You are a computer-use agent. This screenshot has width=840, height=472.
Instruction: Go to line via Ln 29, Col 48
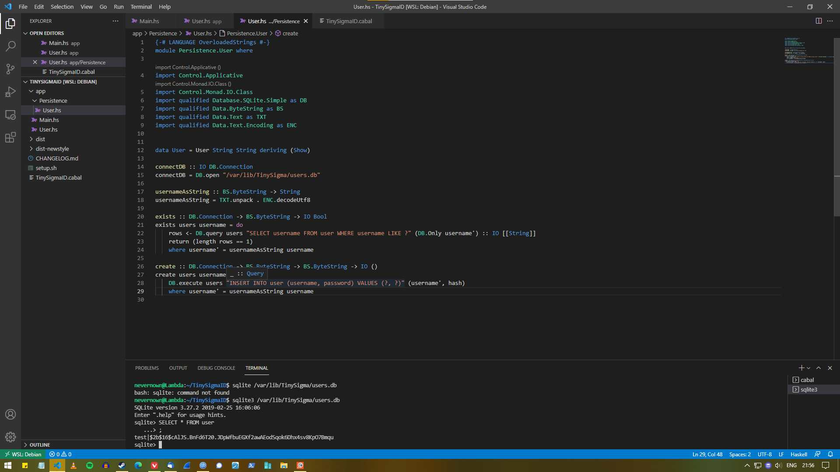[707, 454]
